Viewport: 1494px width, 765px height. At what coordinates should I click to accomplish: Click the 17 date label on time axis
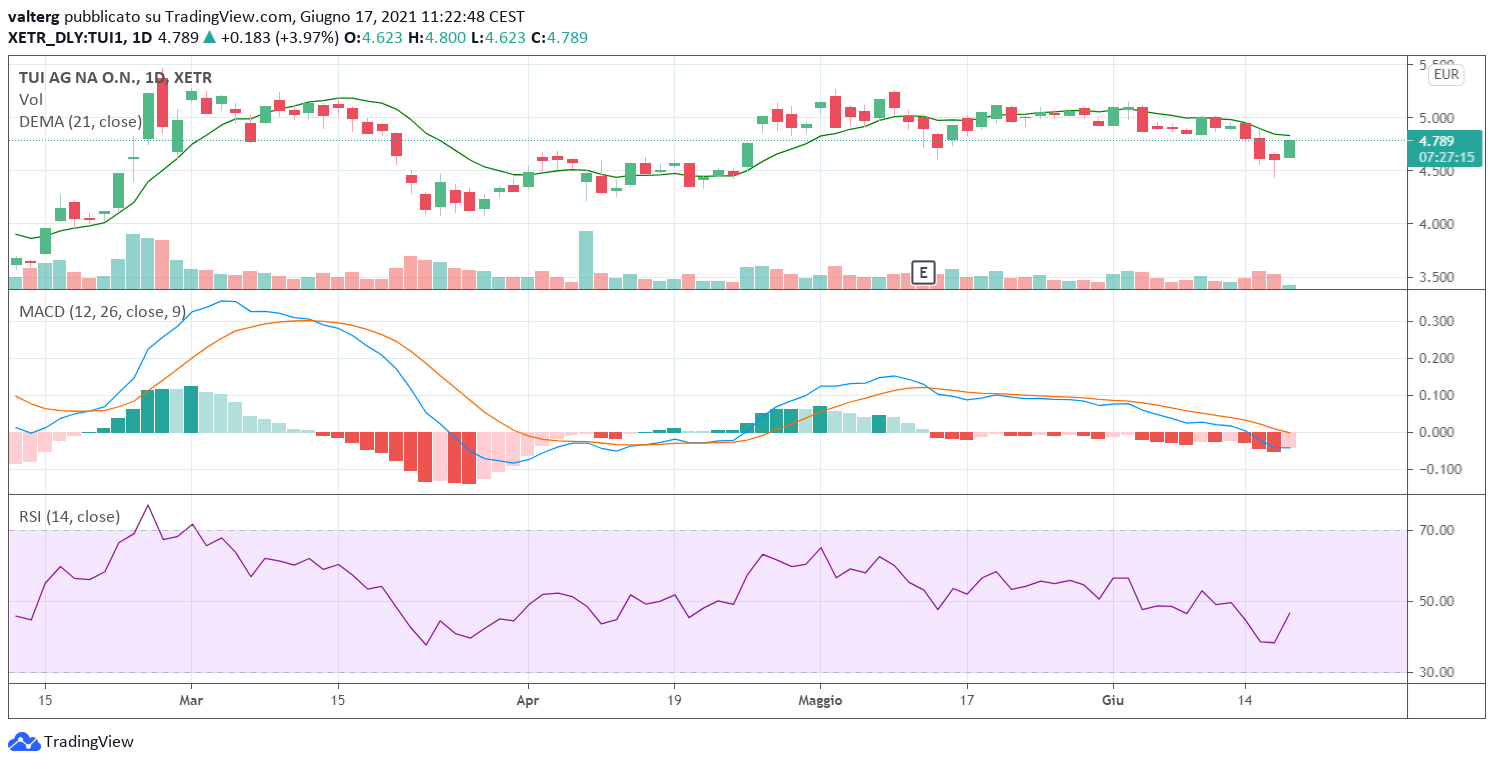click(x=966, y=701)
